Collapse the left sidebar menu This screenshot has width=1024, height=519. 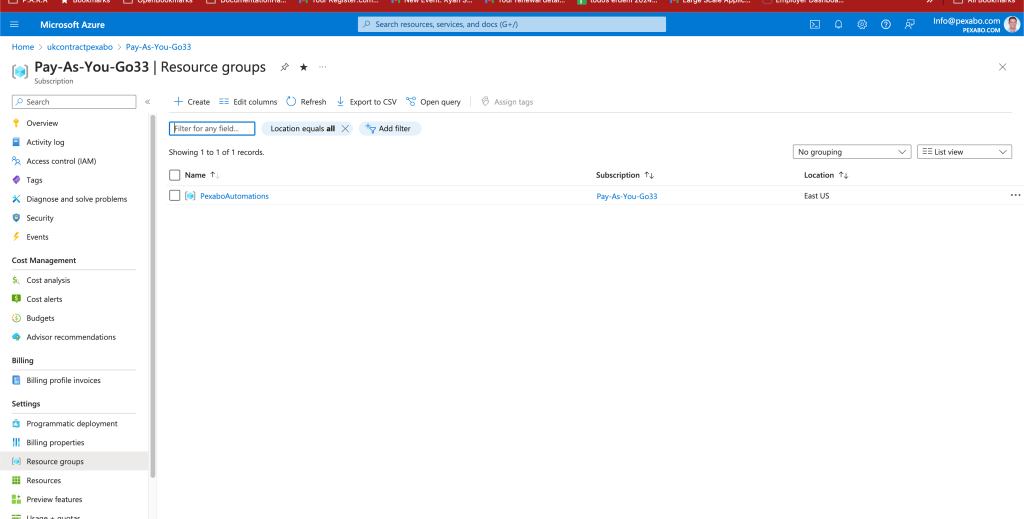point(148,102)
